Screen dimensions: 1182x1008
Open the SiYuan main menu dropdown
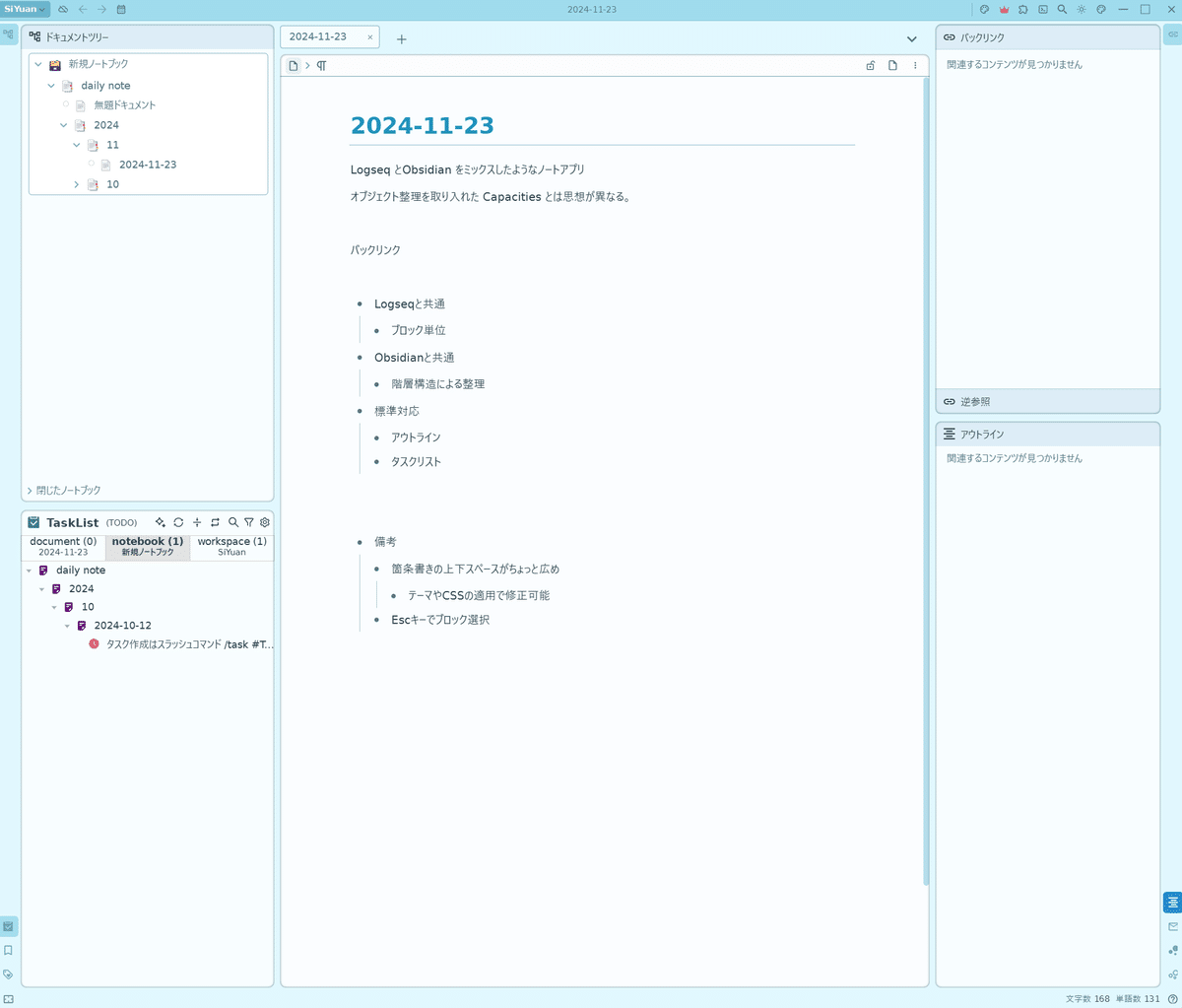coord(25,9)
